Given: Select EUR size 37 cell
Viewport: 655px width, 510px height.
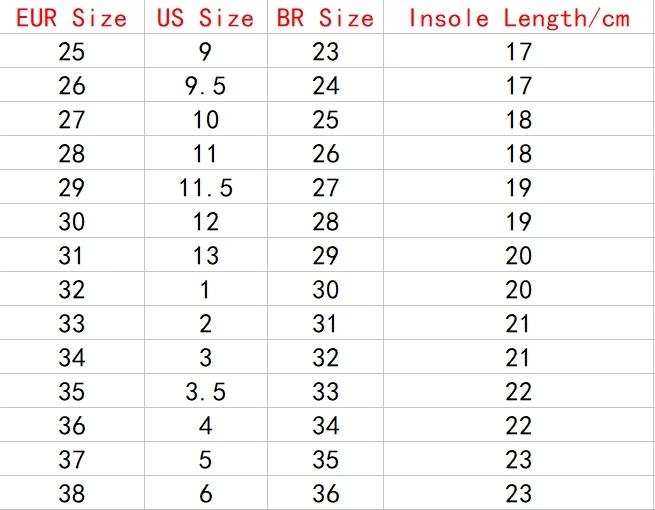Looking at the screenshot, I should (x=71, y=459).
